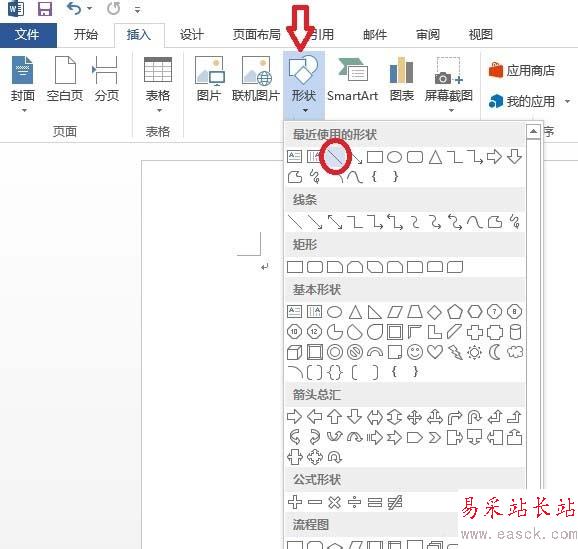Viewport: 578px width, 549px height.
Task: Select the cylinder shape in 基本形状
Action: [515, 332]
